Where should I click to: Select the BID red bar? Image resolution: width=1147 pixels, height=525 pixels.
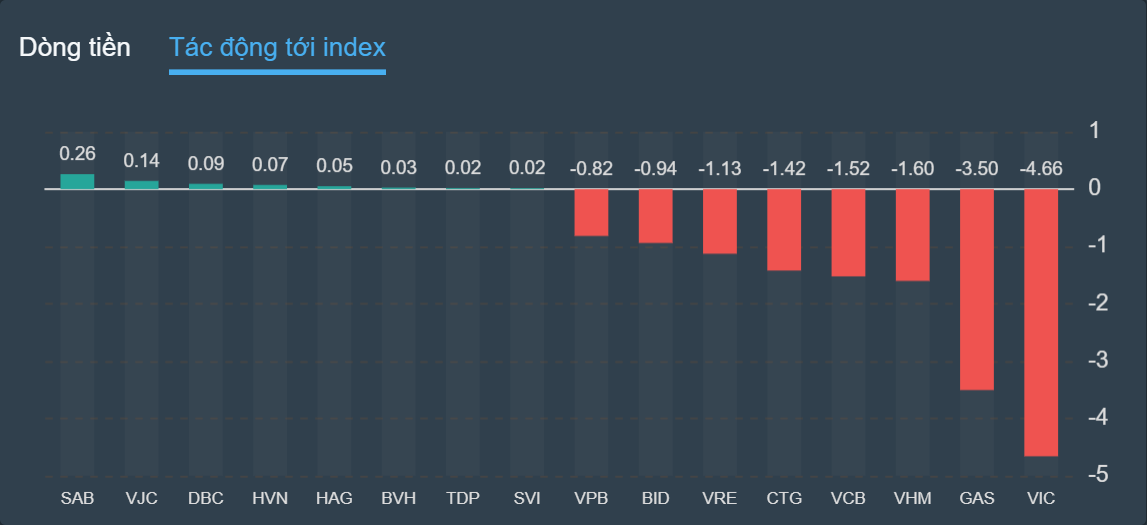[x=656, y=216]
